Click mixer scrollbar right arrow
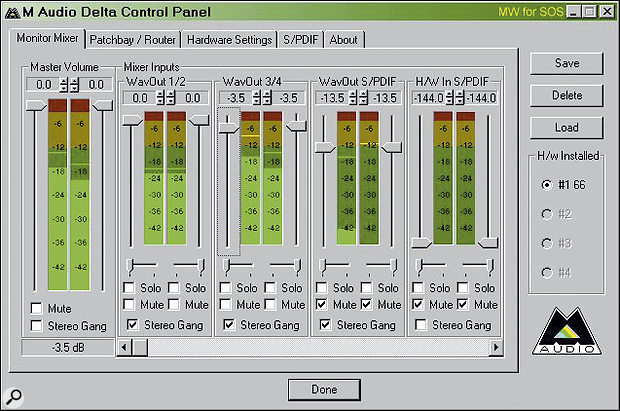 click(496, 347)
